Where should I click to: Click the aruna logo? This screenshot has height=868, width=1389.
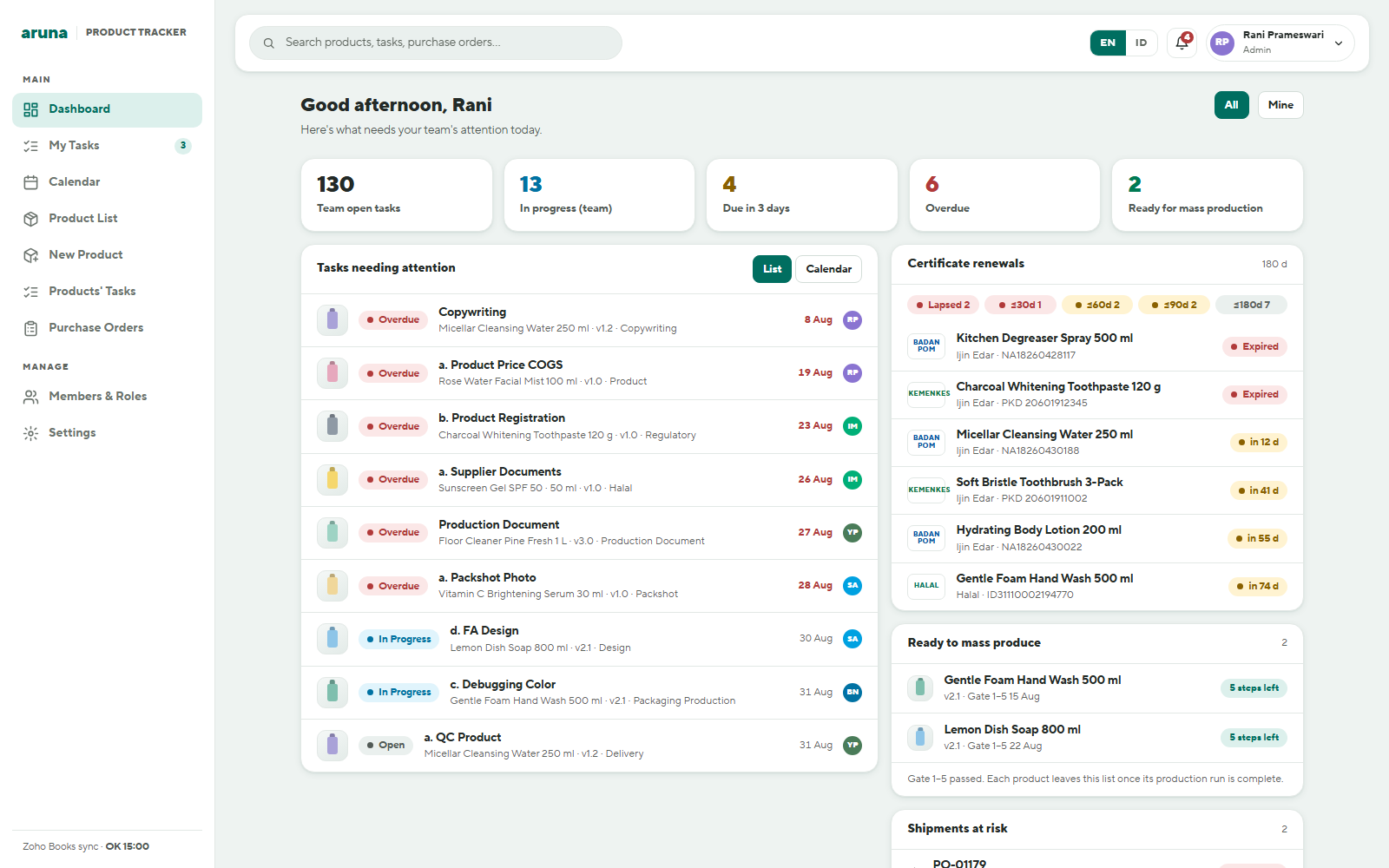(44, 33)
